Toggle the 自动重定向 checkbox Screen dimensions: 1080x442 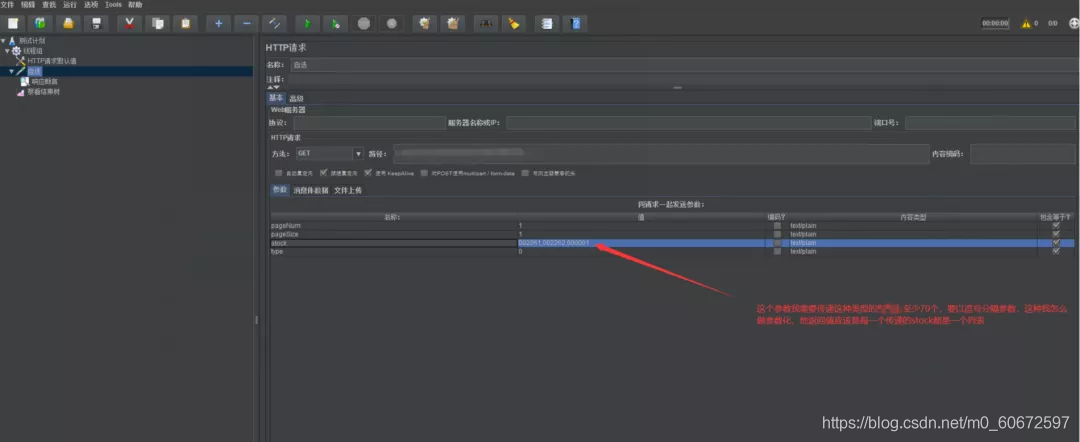point(278,173)
